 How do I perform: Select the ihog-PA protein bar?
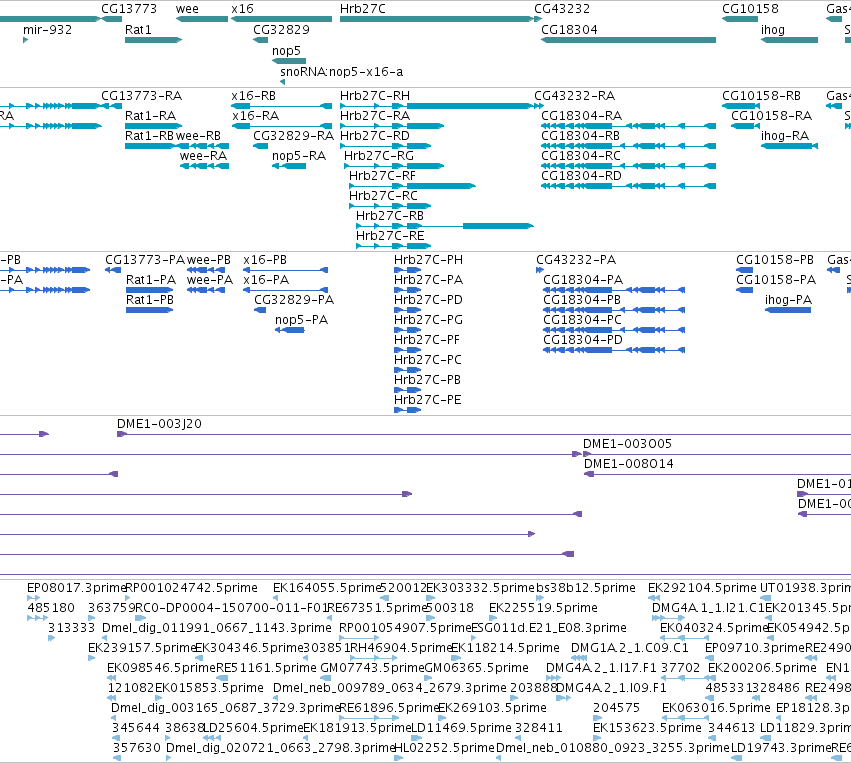788,310
